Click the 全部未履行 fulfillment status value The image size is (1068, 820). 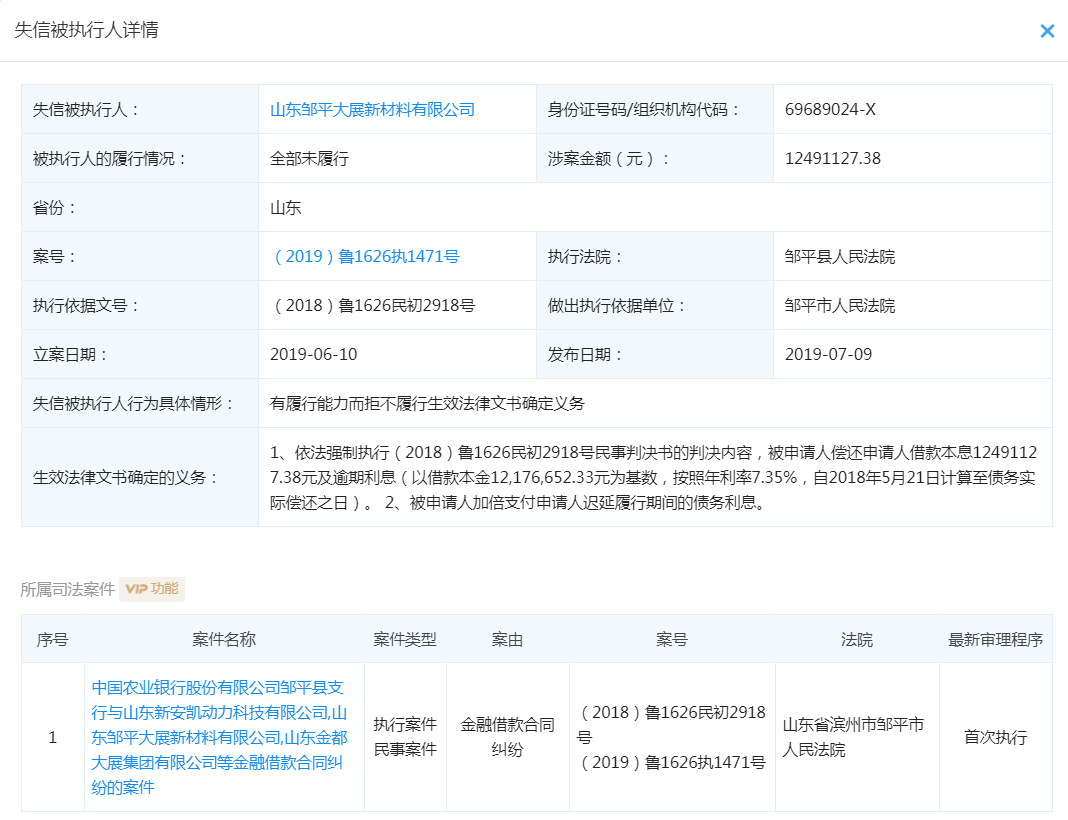click(309, 159)
